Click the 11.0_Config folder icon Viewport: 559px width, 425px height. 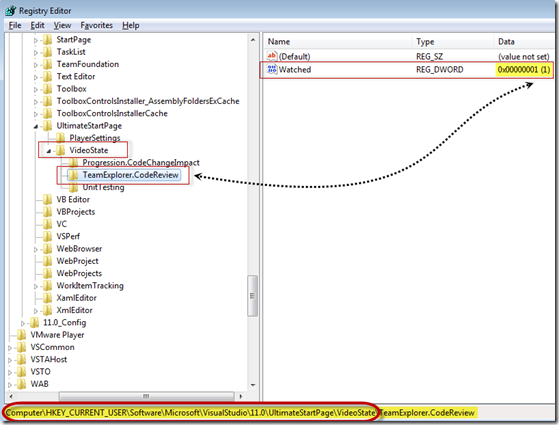point(35,323)
